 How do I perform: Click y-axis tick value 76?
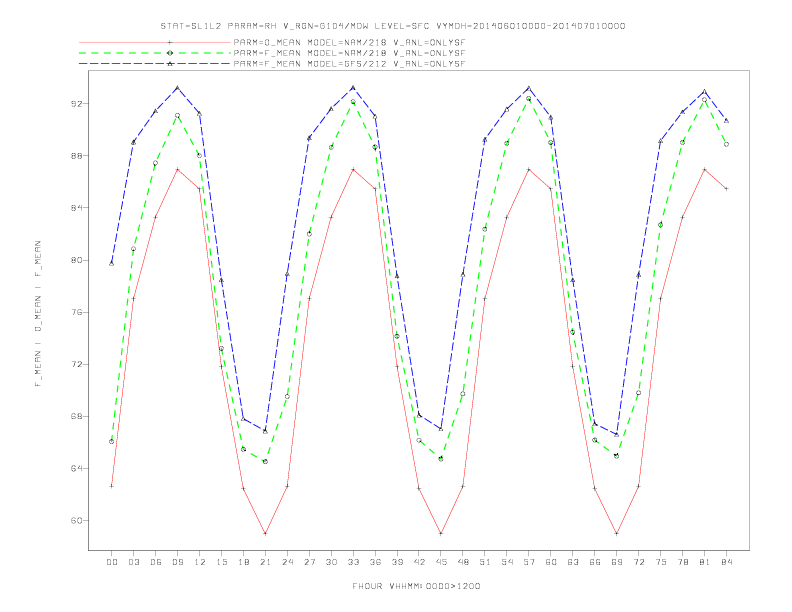tap(77, 313)
